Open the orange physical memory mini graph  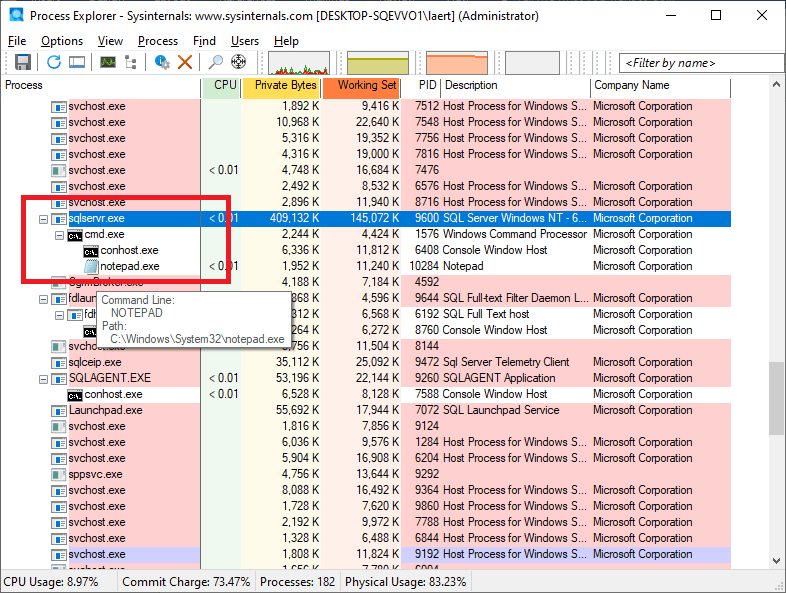pos(457,62)
